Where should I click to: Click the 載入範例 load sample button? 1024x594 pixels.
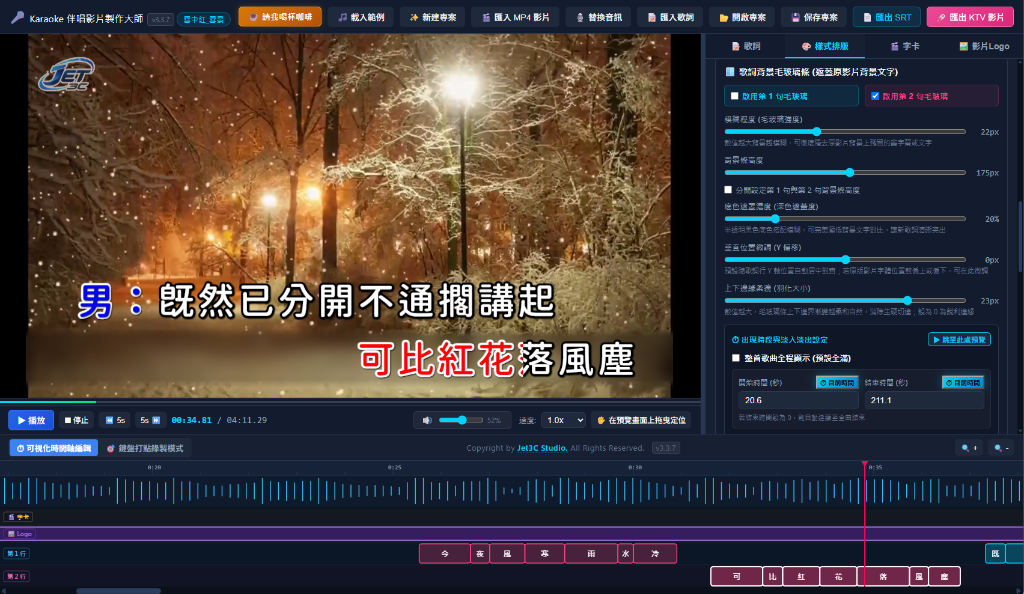[x=360, y=17]
